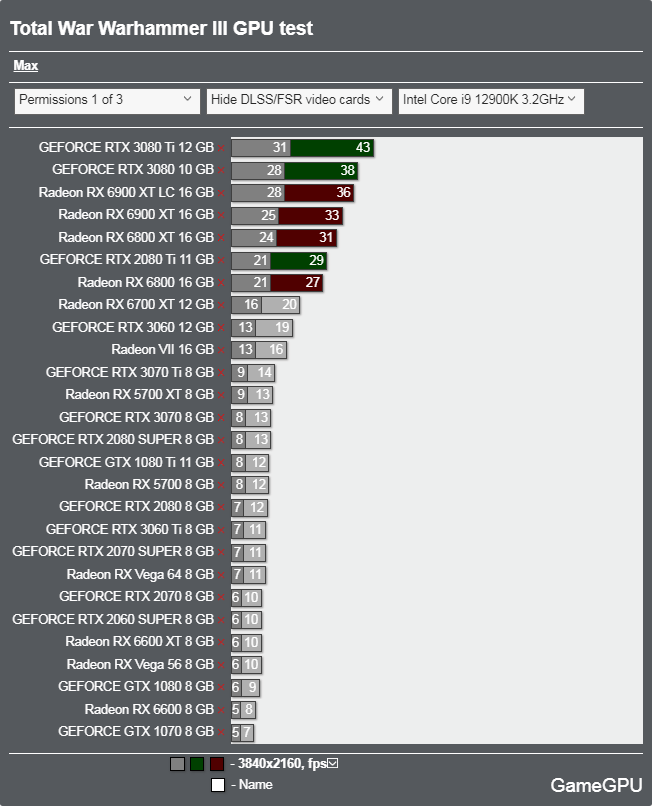Remove Radeon RX 6800 16 GB via red X
652x806 pixels.
tap(221, 283)
